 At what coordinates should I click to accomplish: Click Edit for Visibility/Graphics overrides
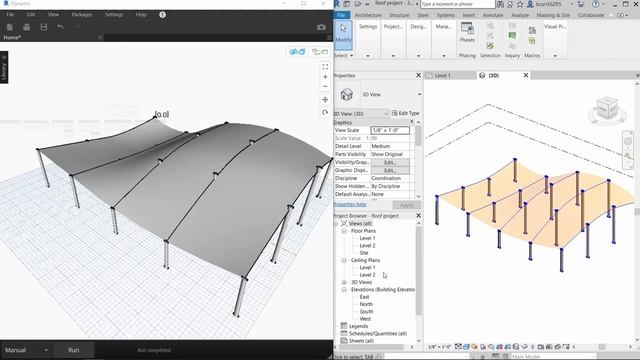point(390,162)
